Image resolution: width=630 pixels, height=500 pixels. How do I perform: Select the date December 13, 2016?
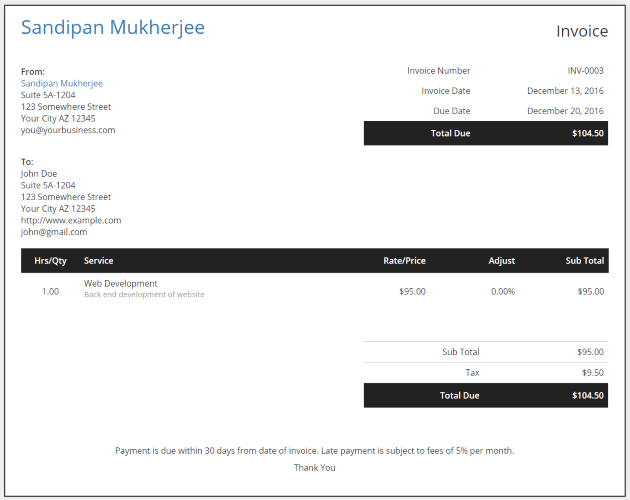(x=565, y=91)
